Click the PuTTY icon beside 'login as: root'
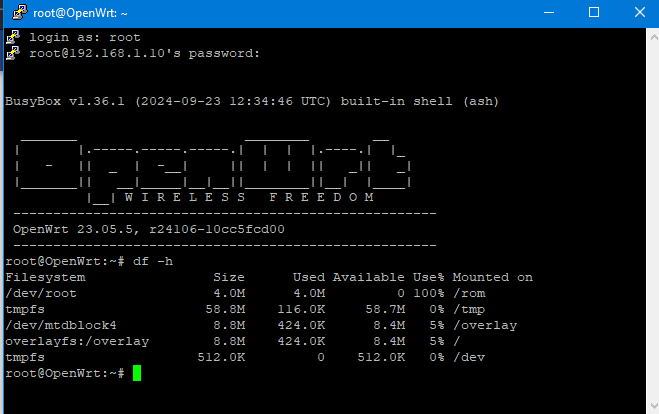 [x=13, y=37]
